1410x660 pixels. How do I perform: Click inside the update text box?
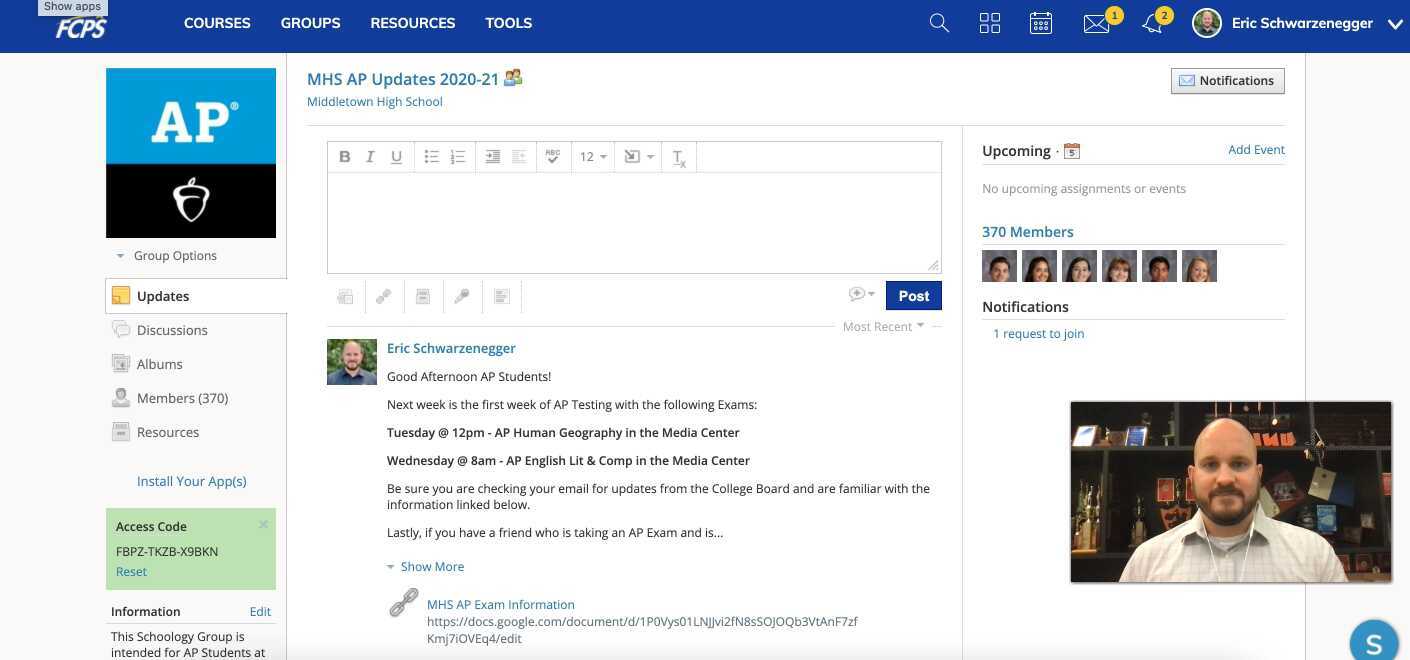(633, 222)
